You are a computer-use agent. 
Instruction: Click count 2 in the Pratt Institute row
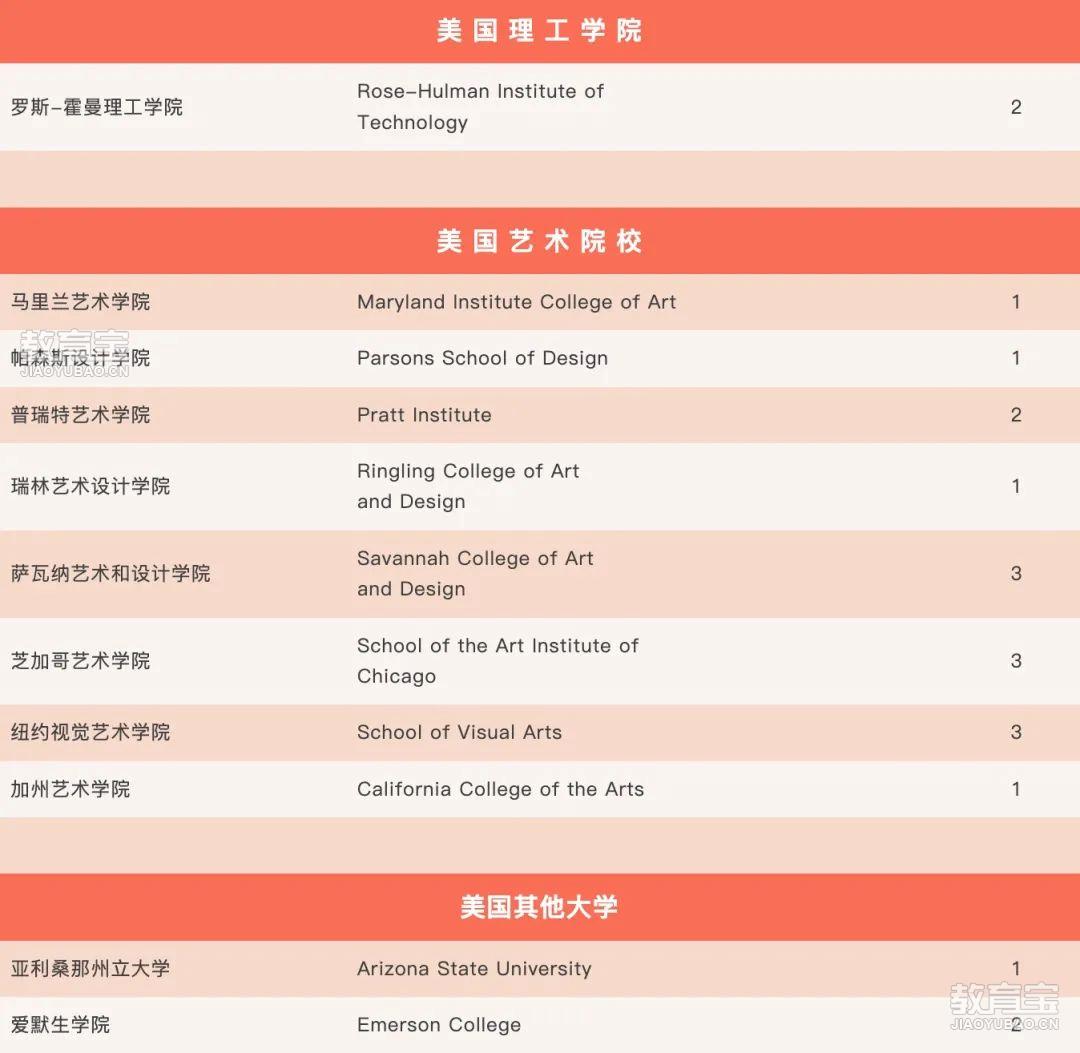1016,415
